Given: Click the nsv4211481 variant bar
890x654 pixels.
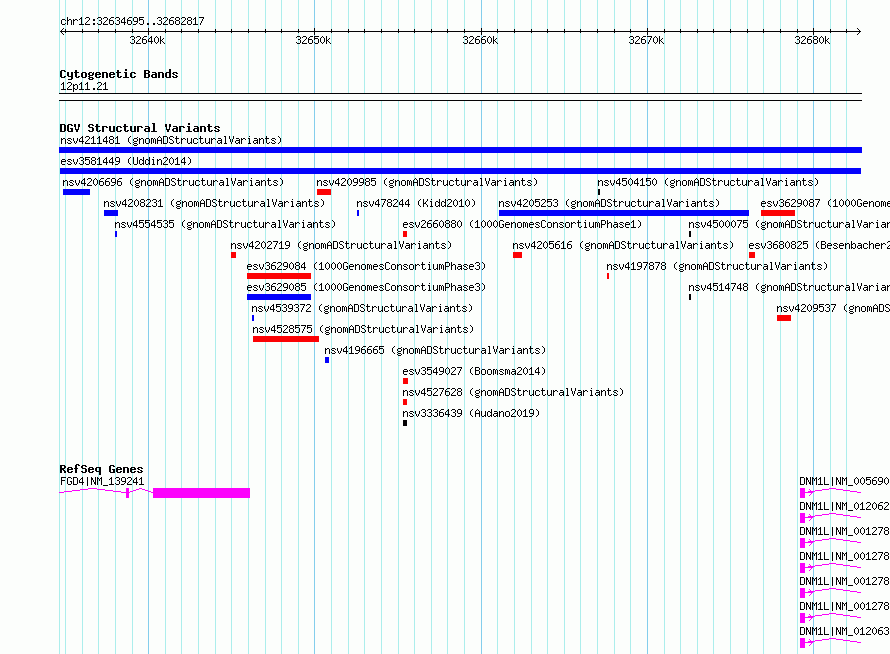Looking at the screenshot, I should pyautogui.click(x=460, y=150).
